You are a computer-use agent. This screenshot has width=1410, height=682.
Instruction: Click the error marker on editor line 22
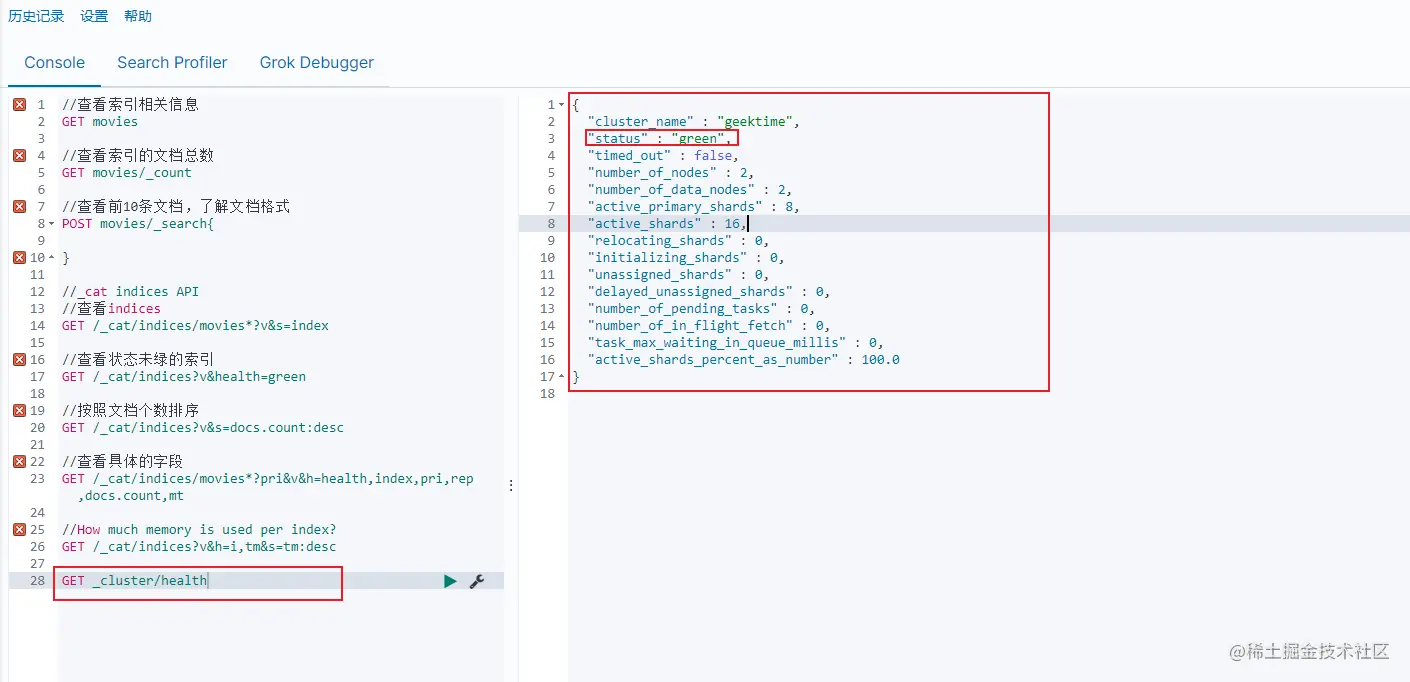[x=19, y=462]
